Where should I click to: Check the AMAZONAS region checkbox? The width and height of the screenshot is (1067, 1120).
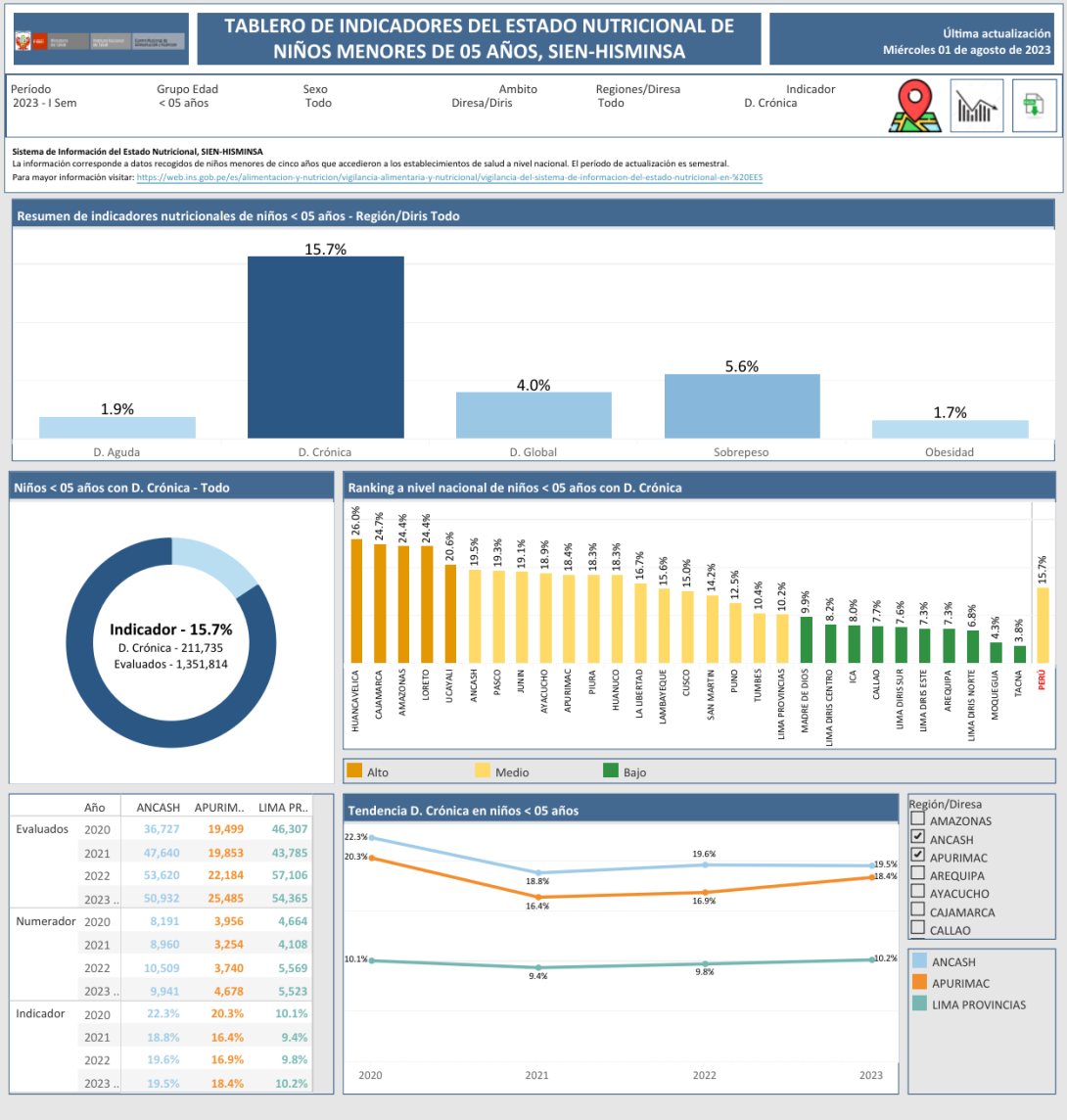click(x=917, y=820)
